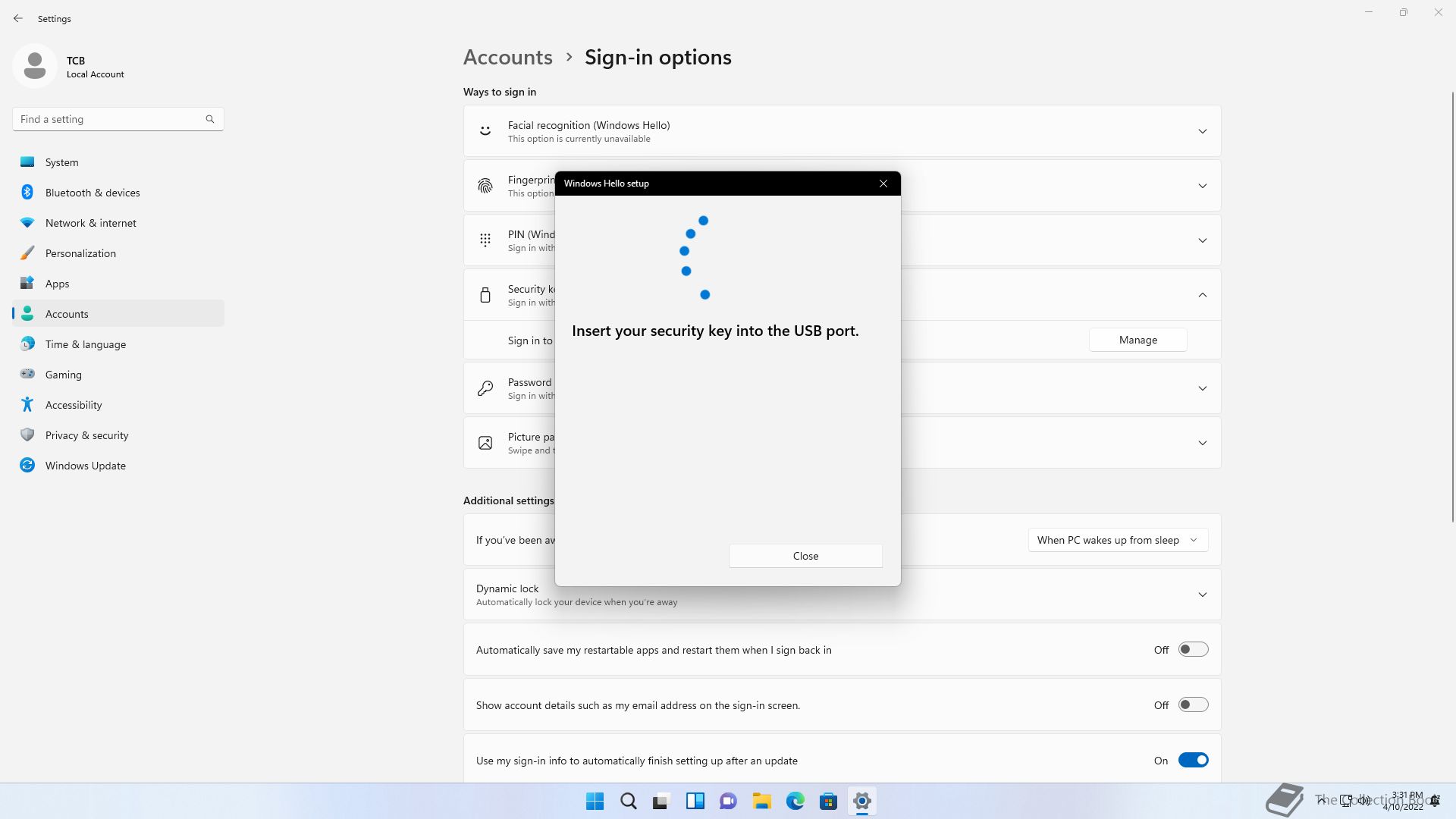Toggle show account details on sign-in screen
Viewport: 1456px width, 819px height.
1193,705
